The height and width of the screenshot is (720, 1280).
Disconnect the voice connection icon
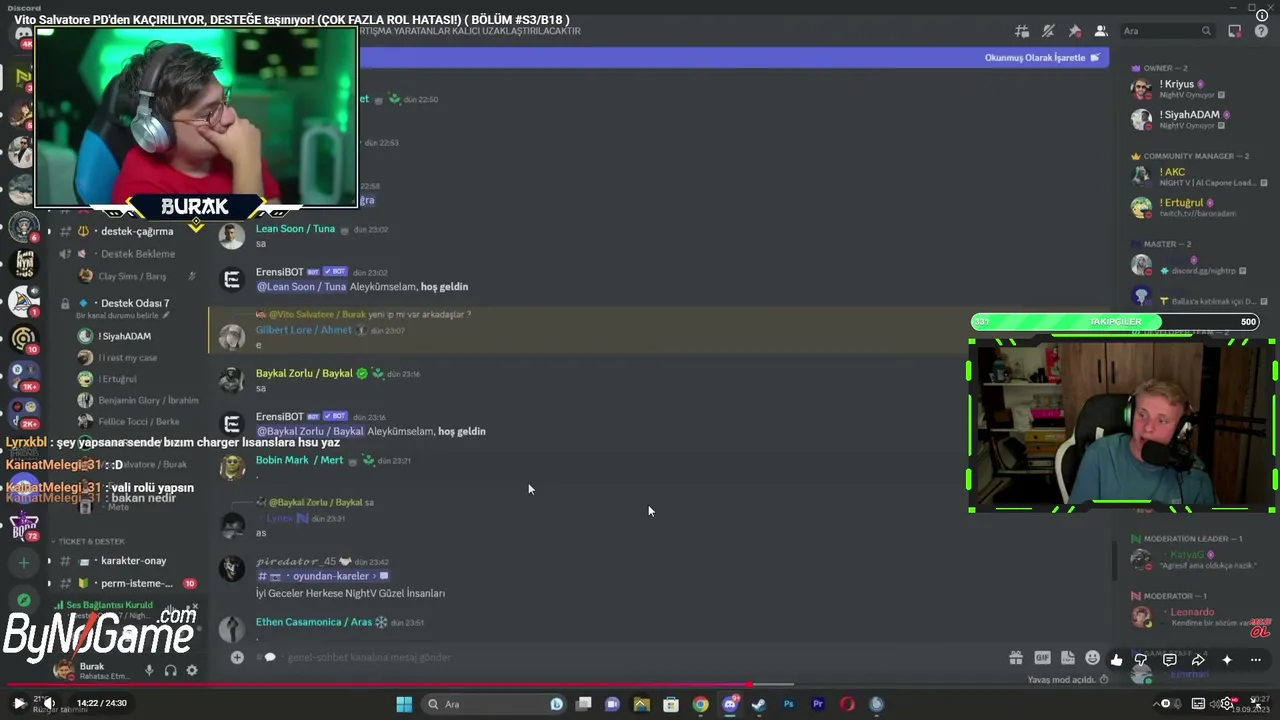(194, 607)
